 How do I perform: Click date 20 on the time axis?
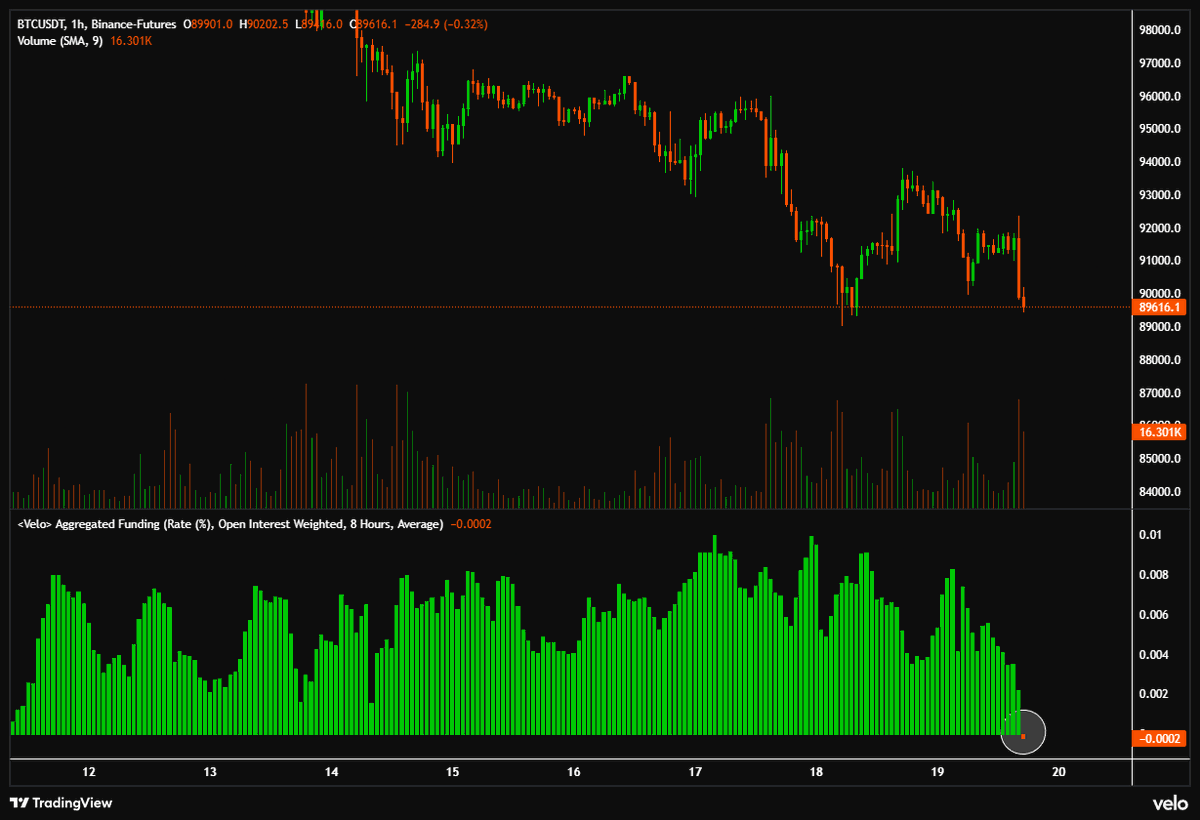1059,772
